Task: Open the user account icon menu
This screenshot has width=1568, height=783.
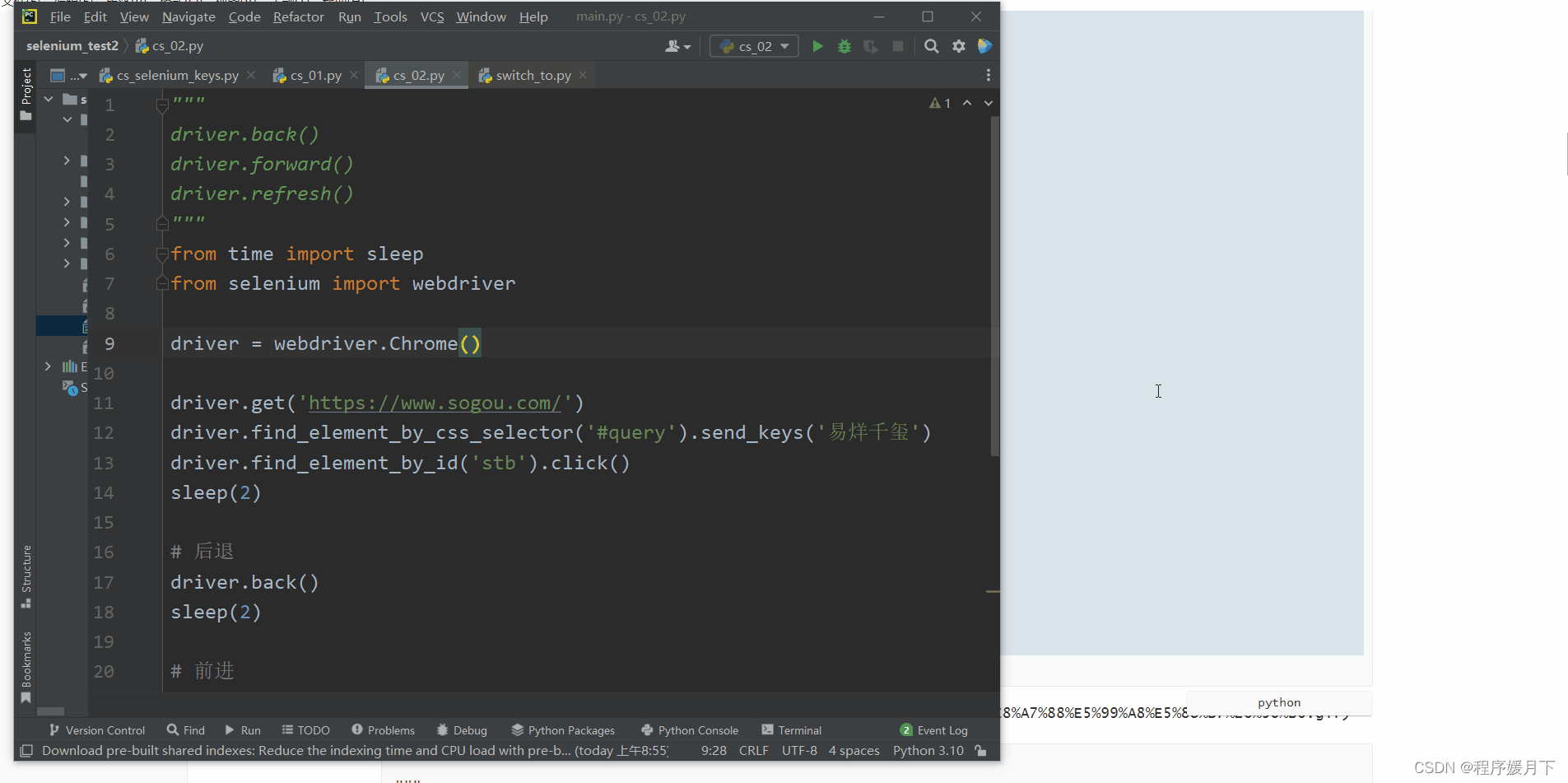Action: pos(677,46)
